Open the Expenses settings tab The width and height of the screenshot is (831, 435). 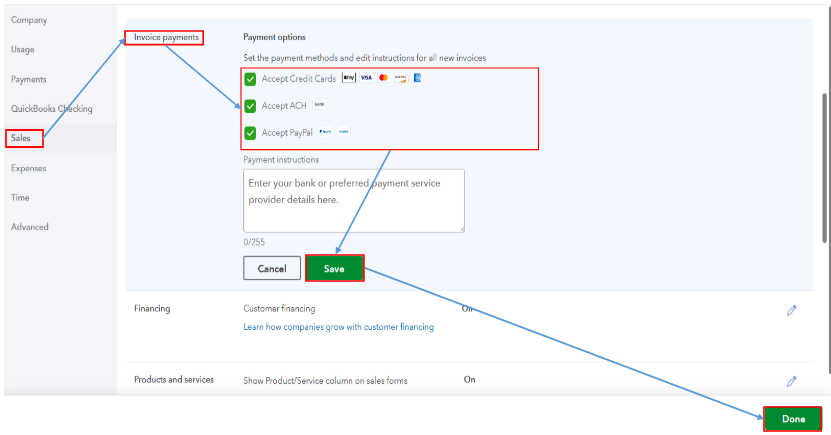coord(29,168)
